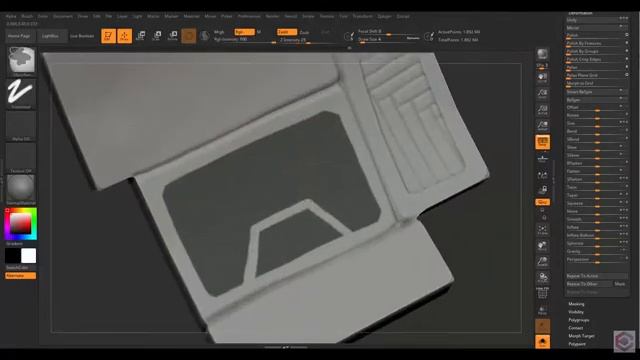This screenshot has width=640, height=360.
Task: Open the Alpha menu
Action: (11, 16)
